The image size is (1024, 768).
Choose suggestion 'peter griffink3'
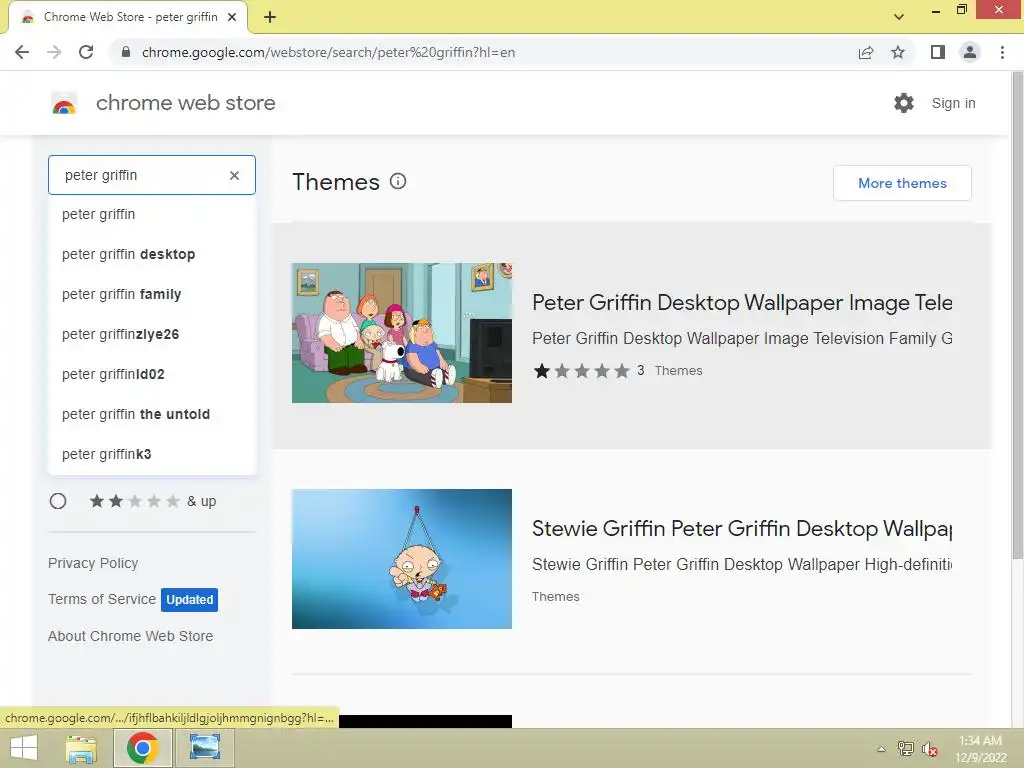(152, 454)
